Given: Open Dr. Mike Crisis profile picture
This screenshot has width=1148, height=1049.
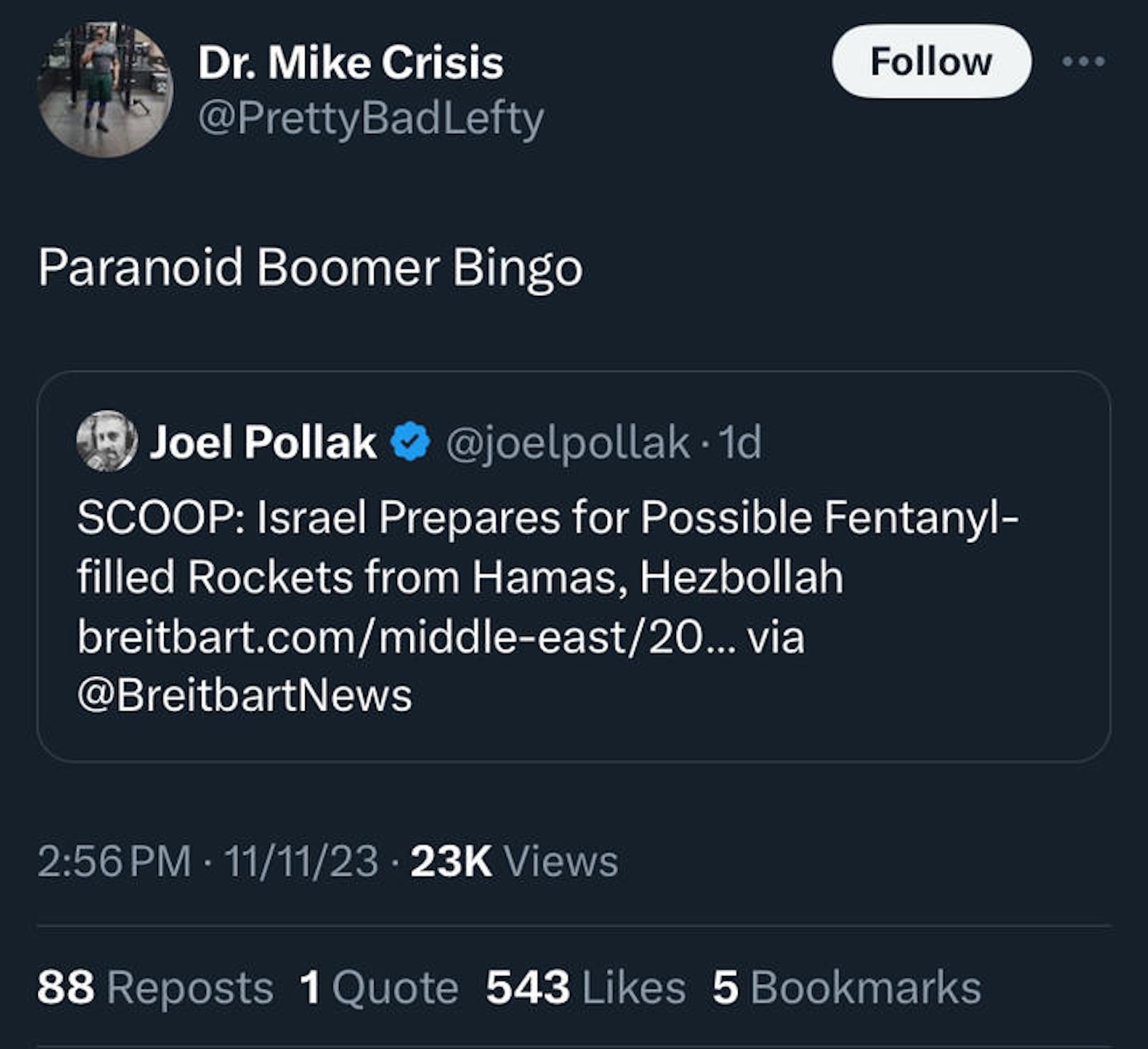Looking at the screenshot, I should pyautogui.click(x=105, y=89).
